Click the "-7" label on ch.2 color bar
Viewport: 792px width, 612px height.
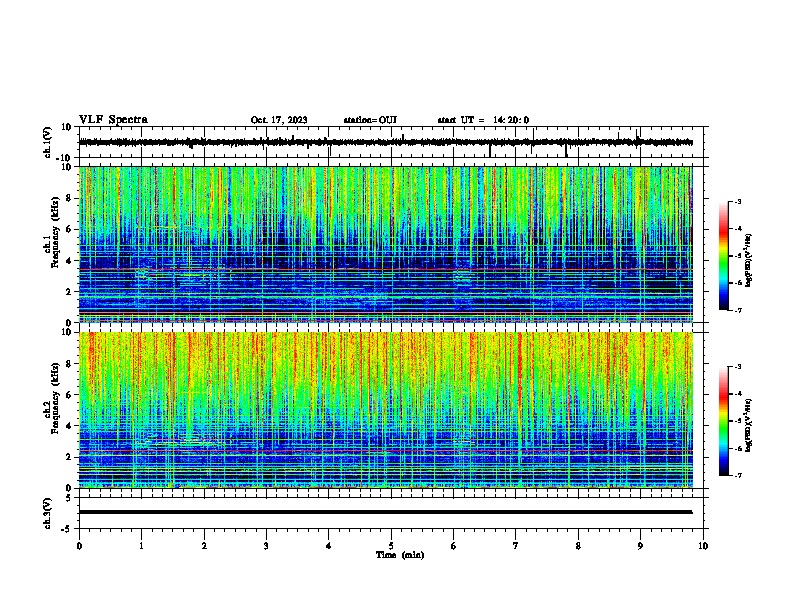(x=737, y=475)
